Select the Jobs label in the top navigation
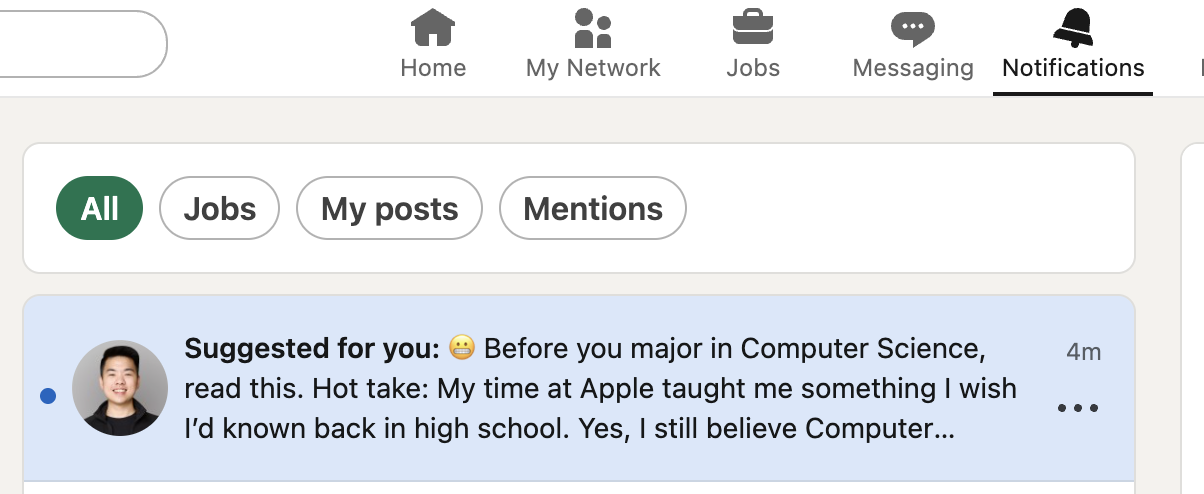The height and width of the screenshot is (494, 1204). 753,68
